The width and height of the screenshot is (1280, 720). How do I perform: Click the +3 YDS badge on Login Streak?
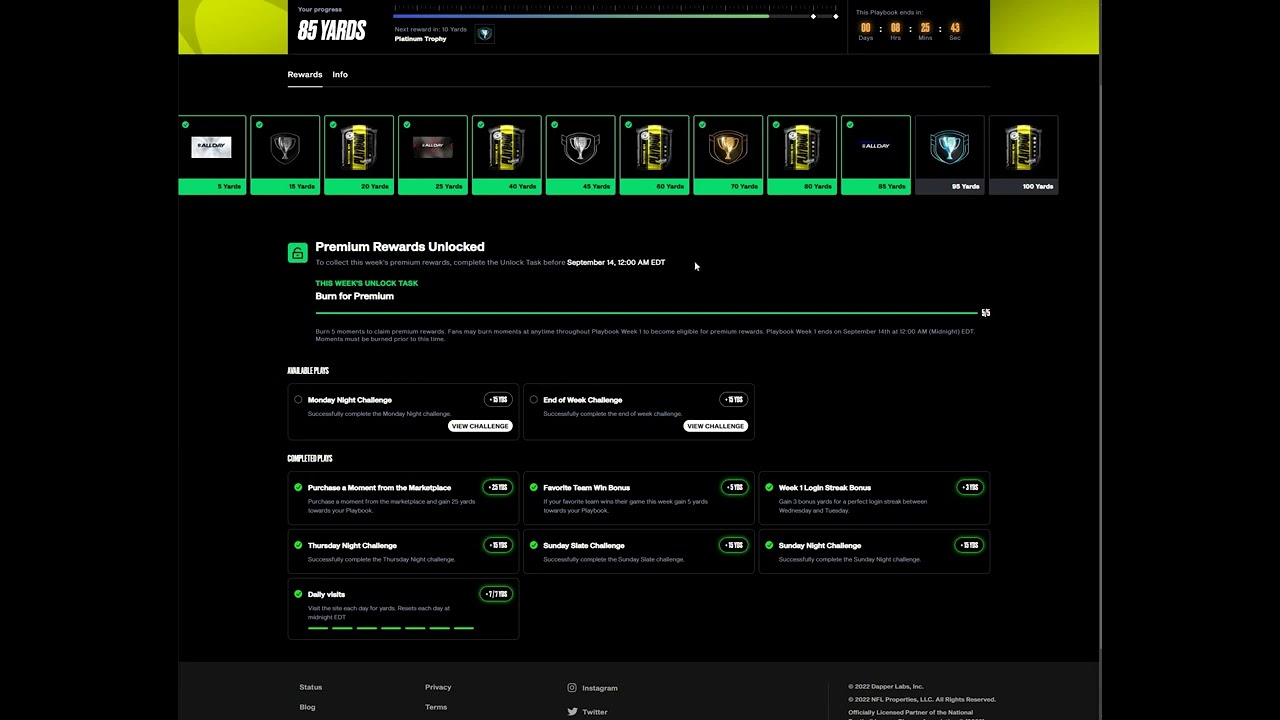970,488
